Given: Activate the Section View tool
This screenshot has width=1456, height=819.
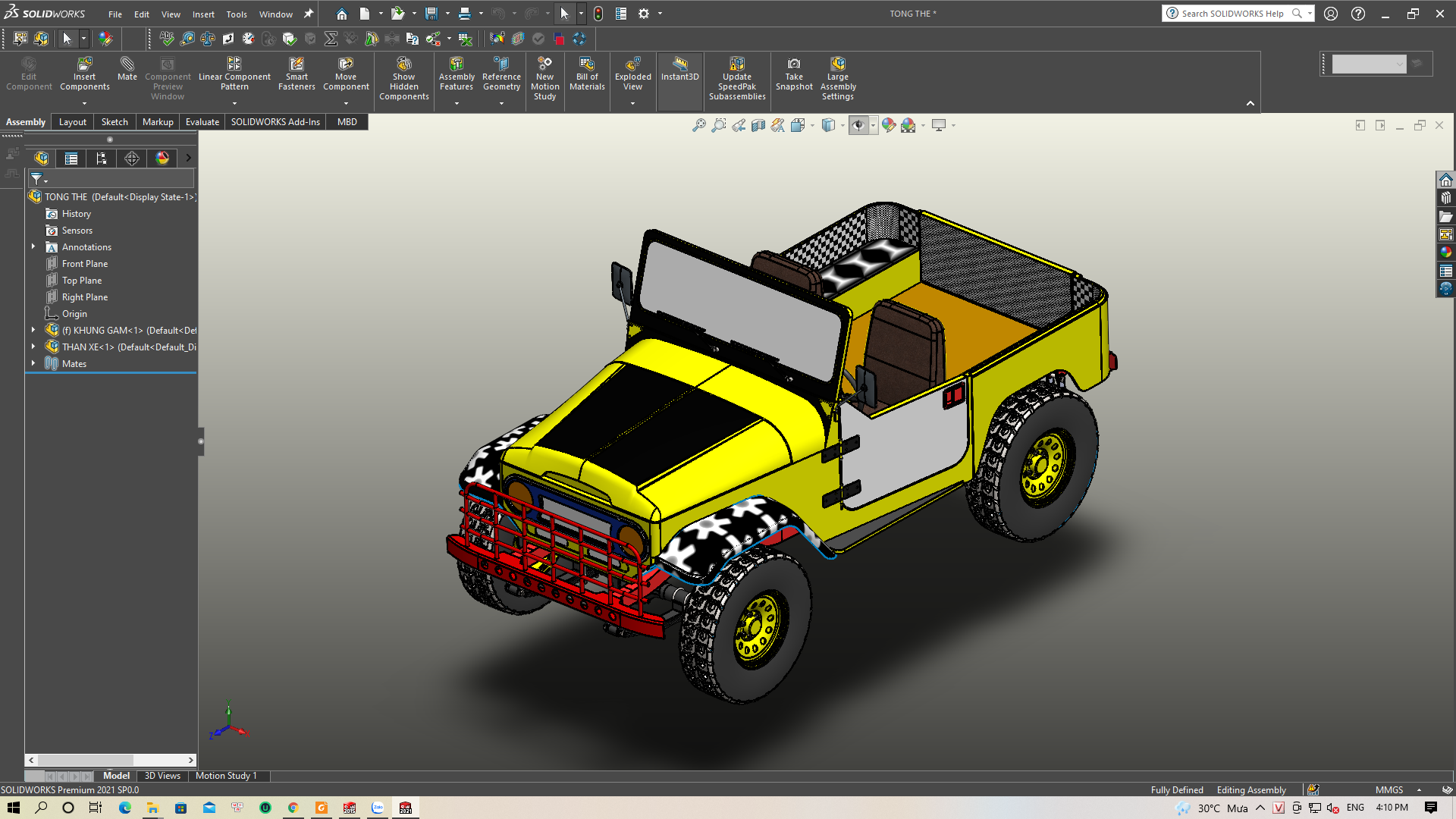Looking at the screenshot, I should click(x=758, y=125).
